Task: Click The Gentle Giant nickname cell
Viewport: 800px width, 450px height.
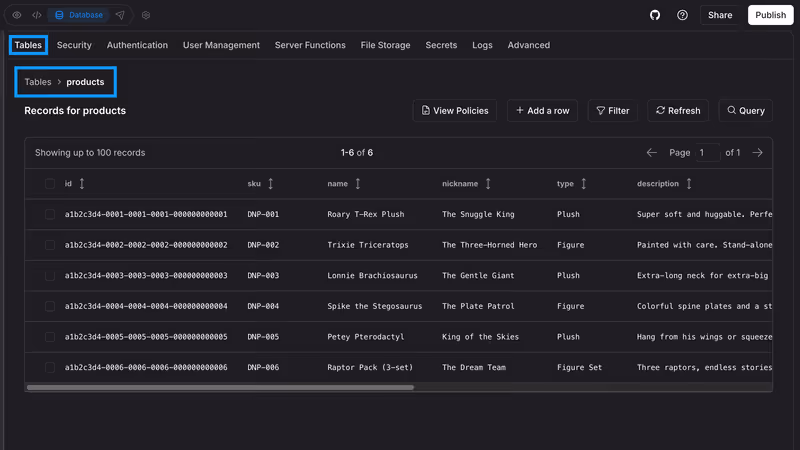Action: 478,276
